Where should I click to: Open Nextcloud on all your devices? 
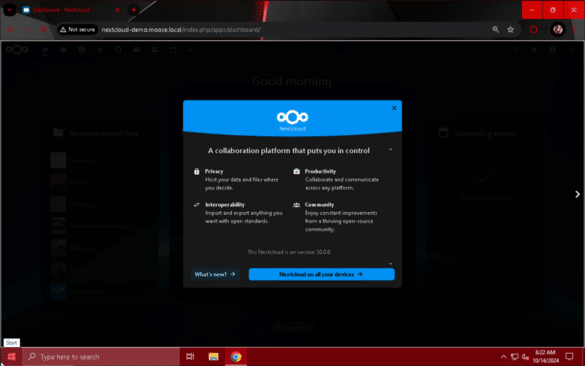(x=322, y=274)
